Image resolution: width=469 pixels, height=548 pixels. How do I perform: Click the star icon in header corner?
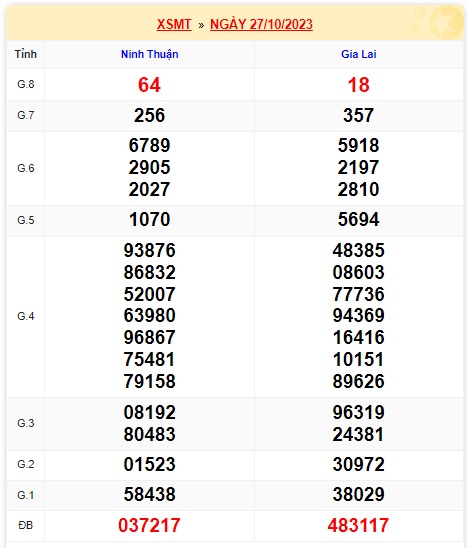pos(446,22)
